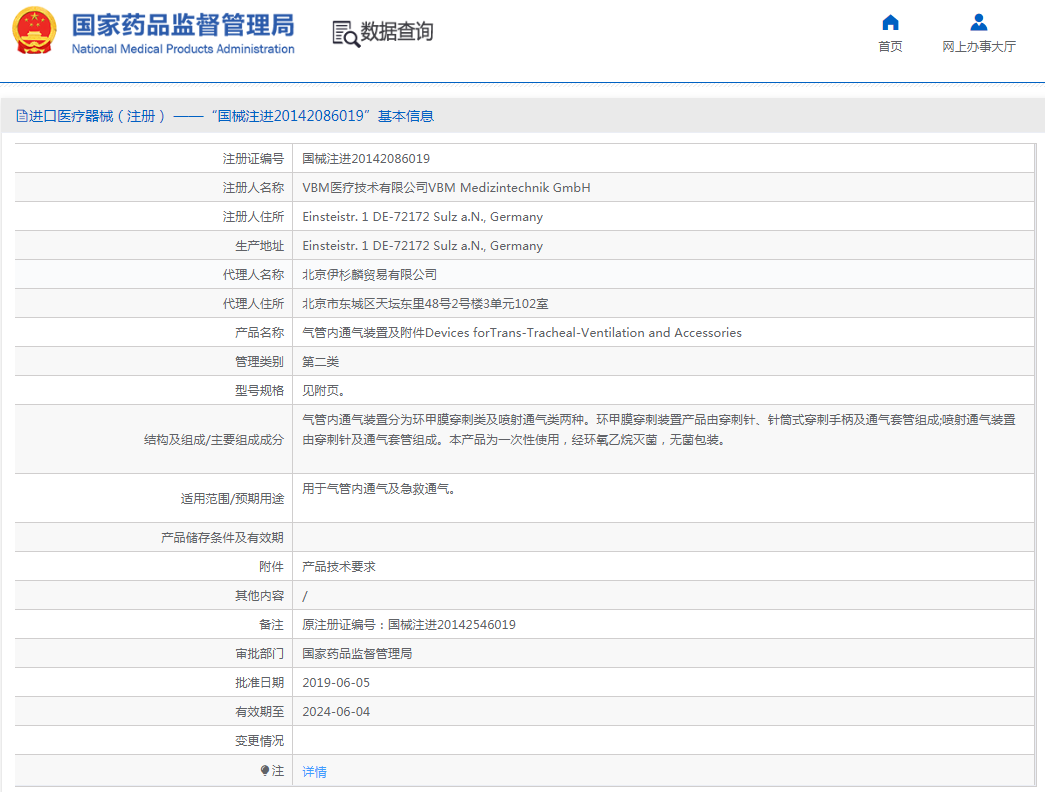
Task: Click the 生产地址 Einsteistr. address value
Action: coord(423,245)
